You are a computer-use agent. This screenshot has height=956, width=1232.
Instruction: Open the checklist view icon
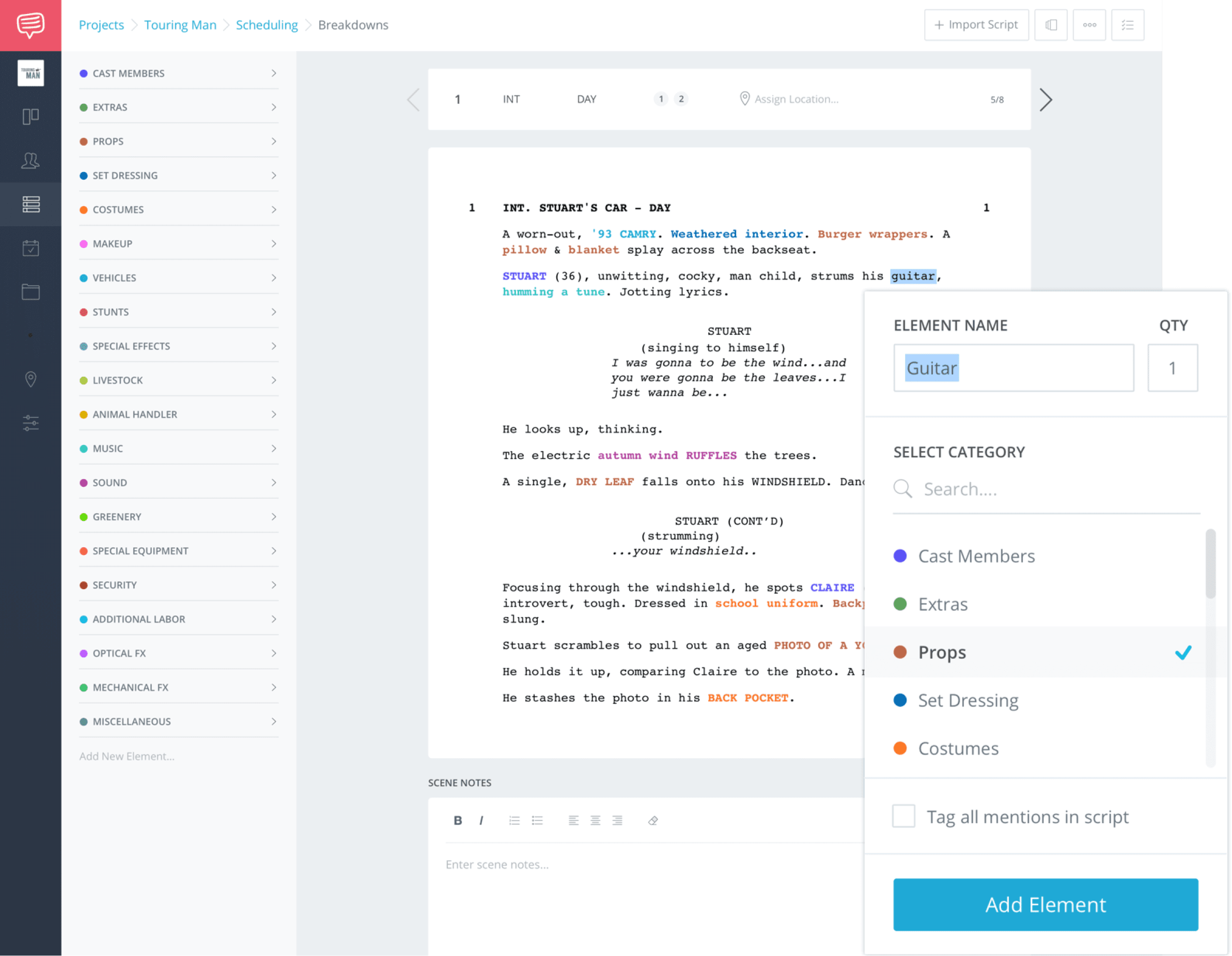coord(1128,25)
